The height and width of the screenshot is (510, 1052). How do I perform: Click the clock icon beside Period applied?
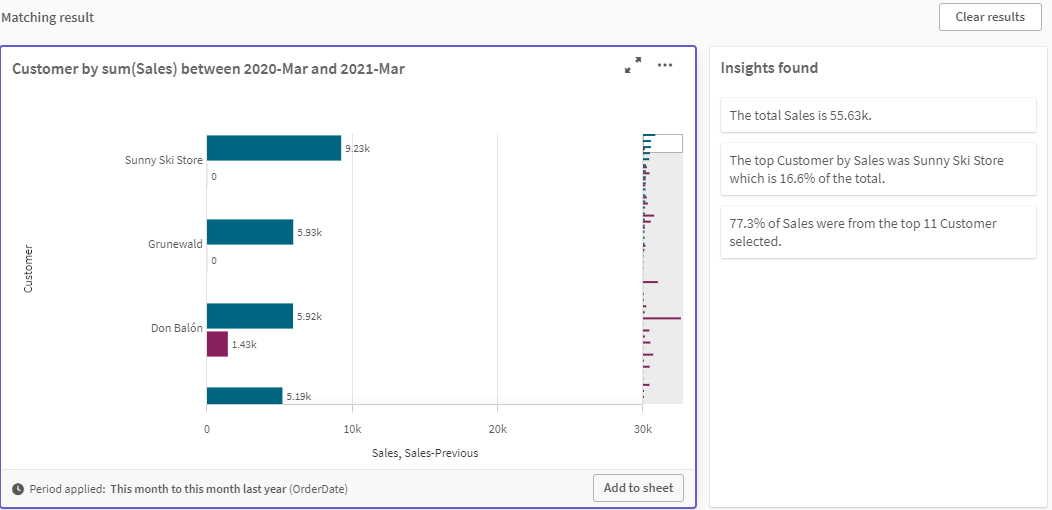click(18, 489)
